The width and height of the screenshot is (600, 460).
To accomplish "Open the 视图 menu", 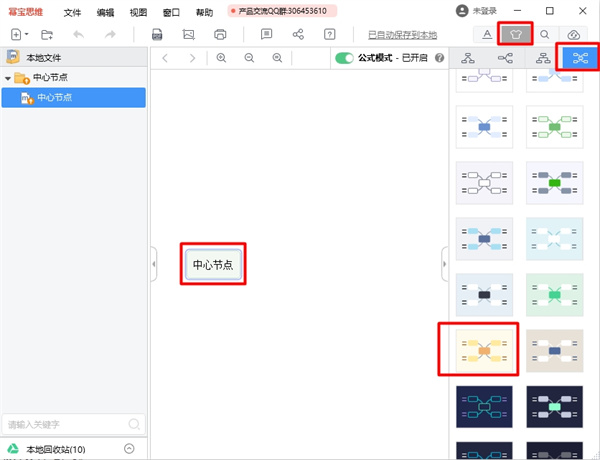I will point(138,12).
